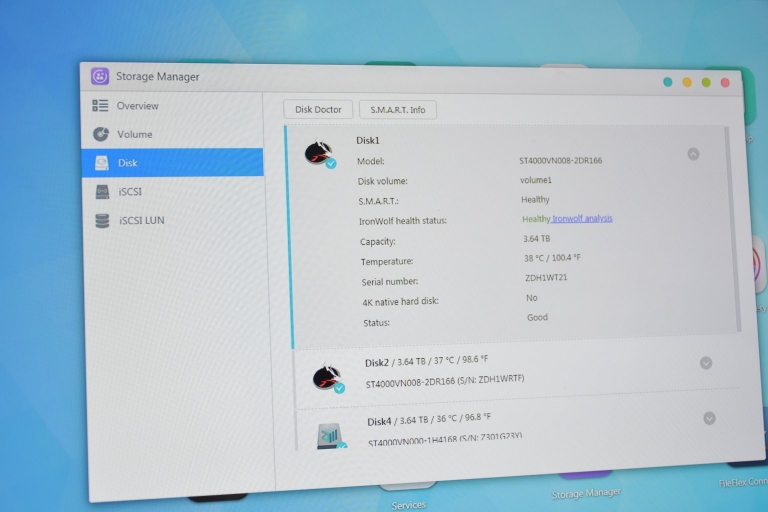Image resolution: width=768 pixels, height=512 pixels.
Task: Expand the Disk4 details
Action: (x=709, y=418)
